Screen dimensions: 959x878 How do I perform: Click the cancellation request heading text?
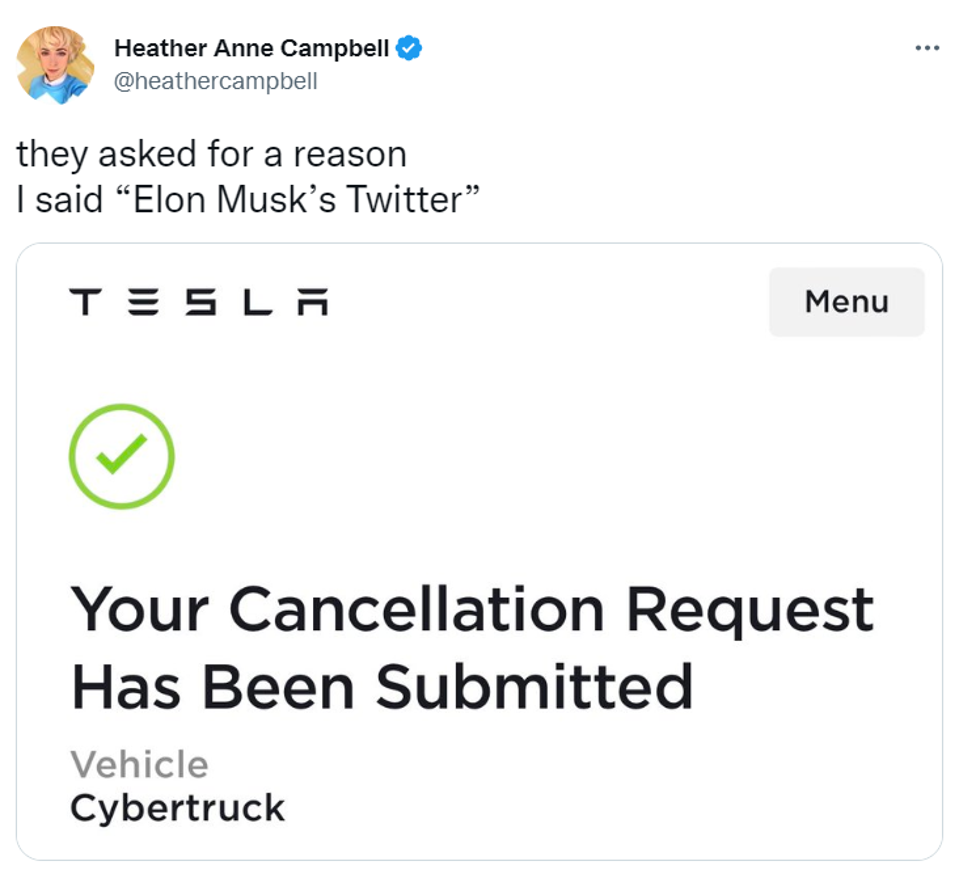[473, 645]
